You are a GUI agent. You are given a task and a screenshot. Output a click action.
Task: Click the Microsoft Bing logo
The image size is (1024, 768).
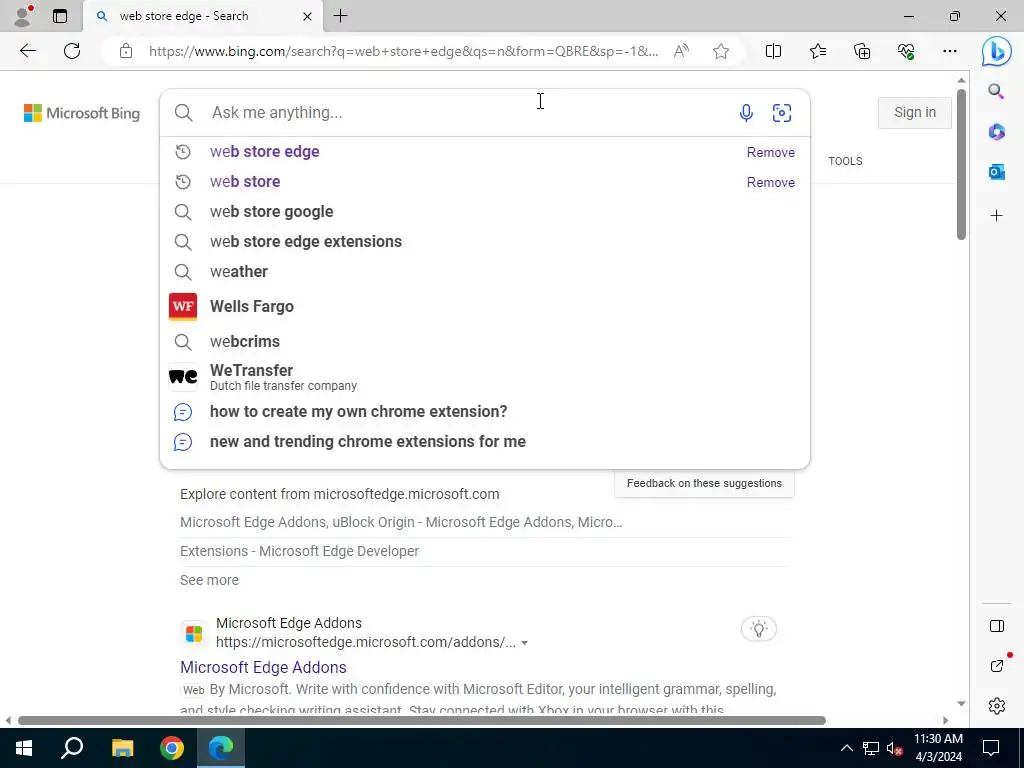[82, 113]
